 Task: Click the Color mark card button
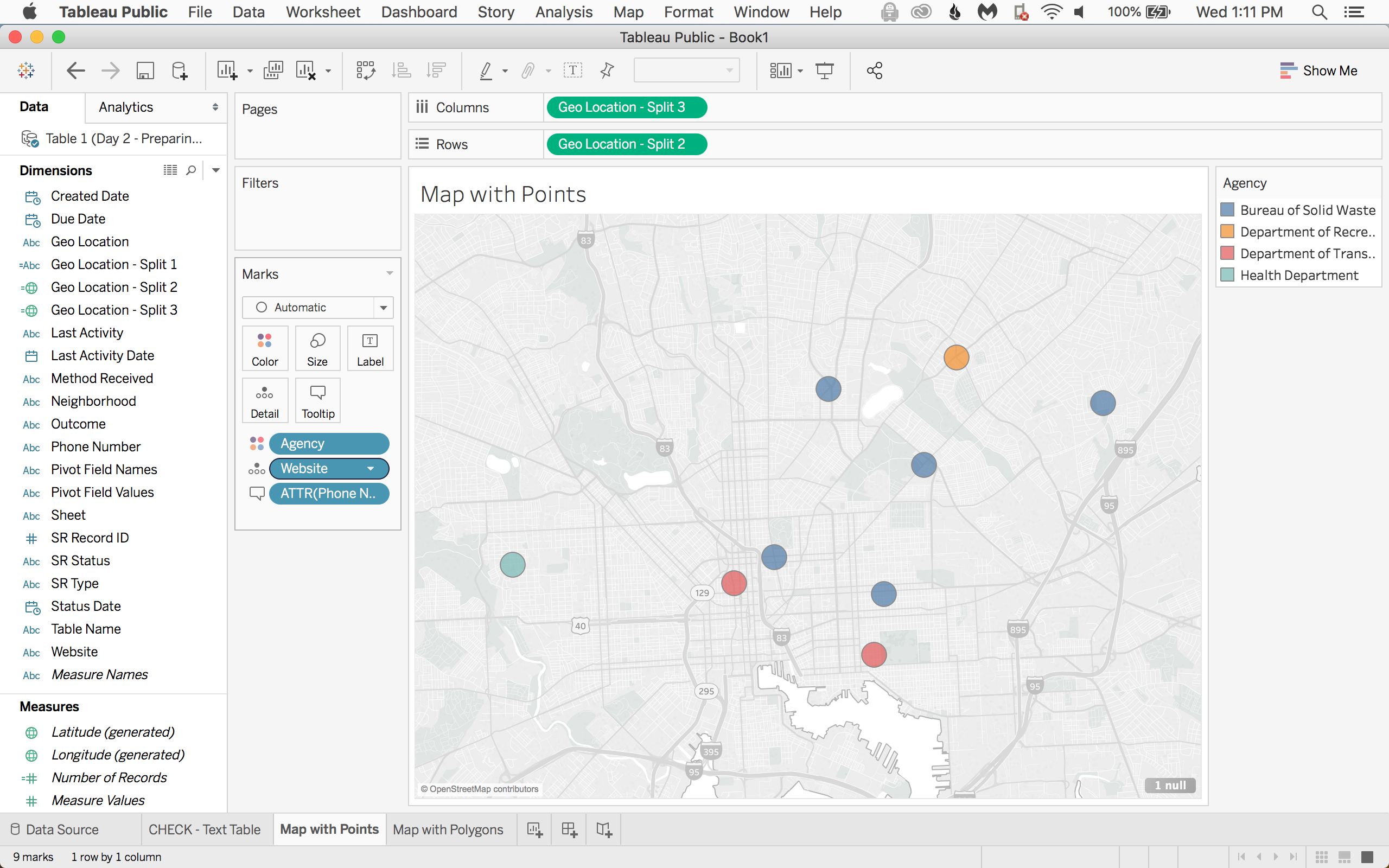point(265,348)
